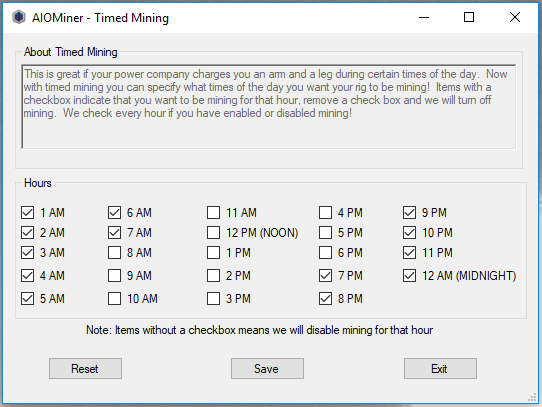
Task: Tick the 12 PM (NOON) checkbox
Action: click(213, 233)
